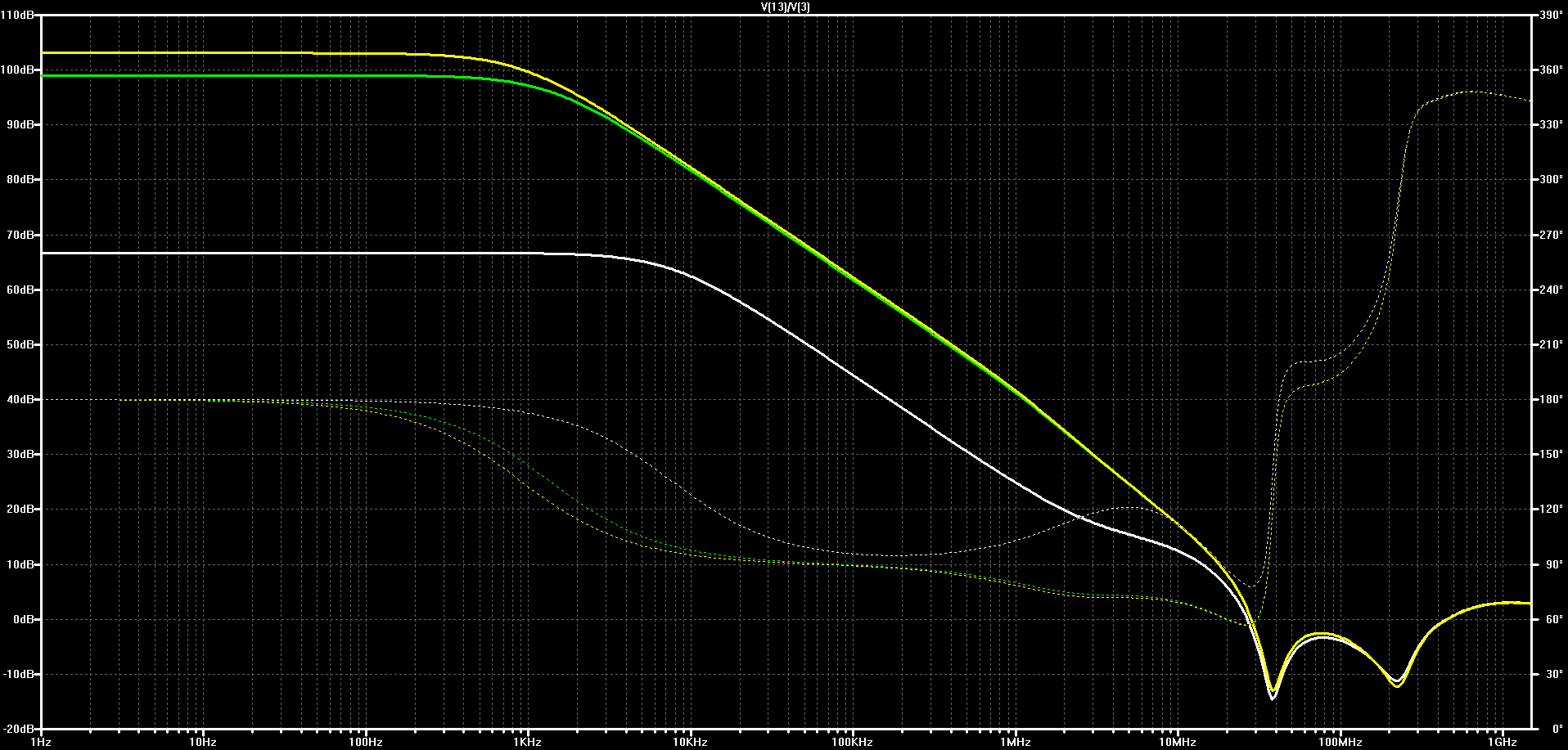Click the 330° phase axis label

pyautogui.click(x=1551, y=124)
